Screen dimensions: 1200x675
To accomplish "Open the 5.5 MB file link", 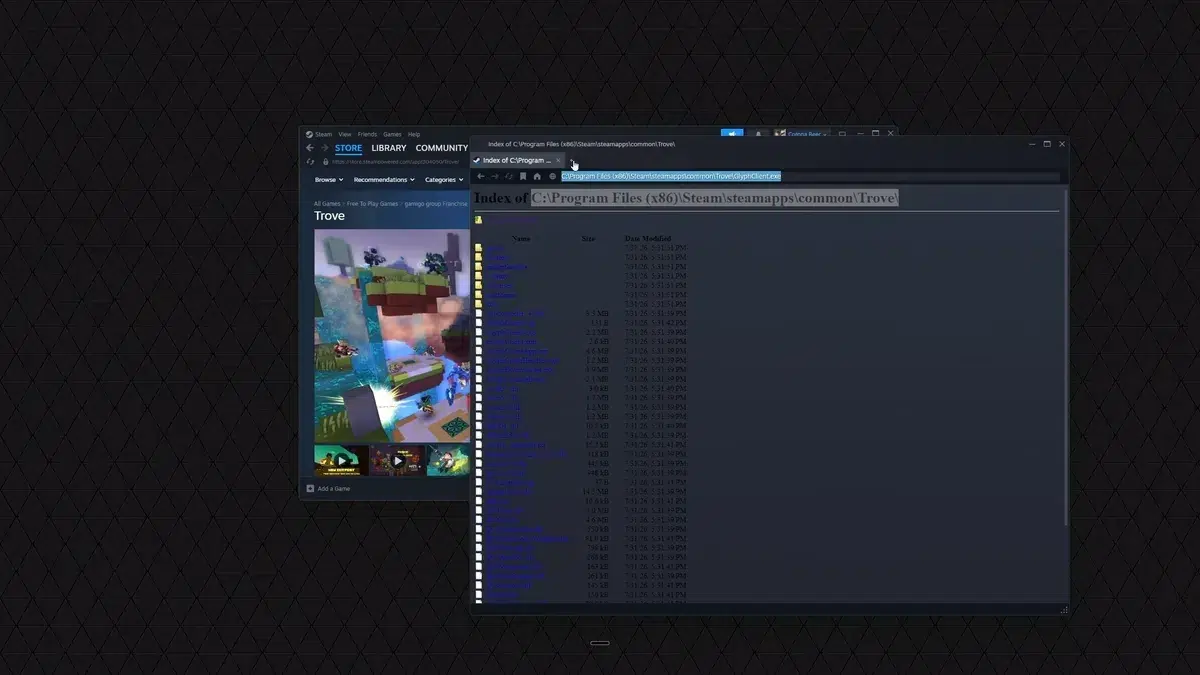I will (515, 313).
